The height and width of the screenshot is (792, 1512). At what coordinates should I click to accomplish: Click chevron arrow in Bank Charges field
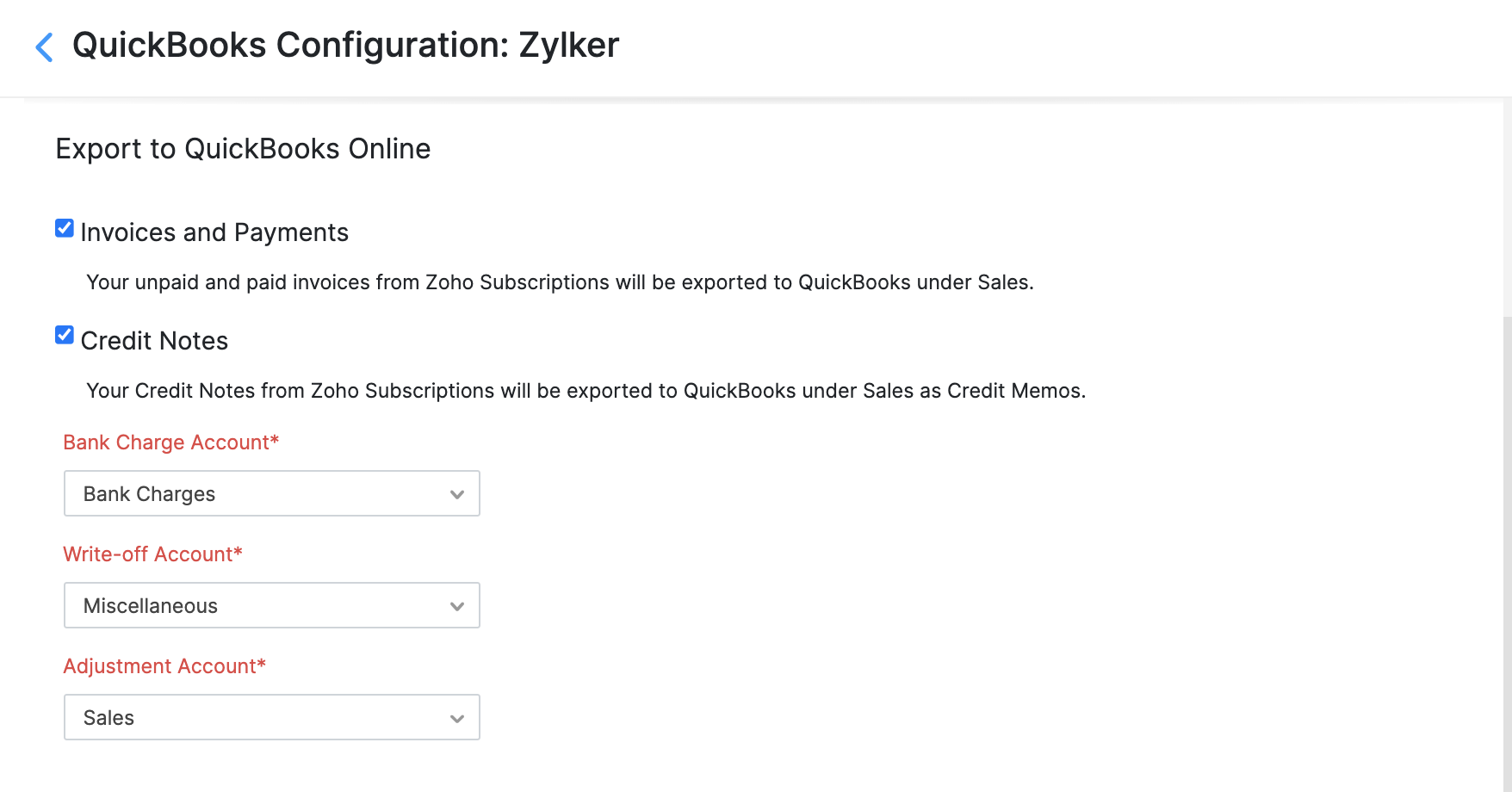click(x=457, y=494)
